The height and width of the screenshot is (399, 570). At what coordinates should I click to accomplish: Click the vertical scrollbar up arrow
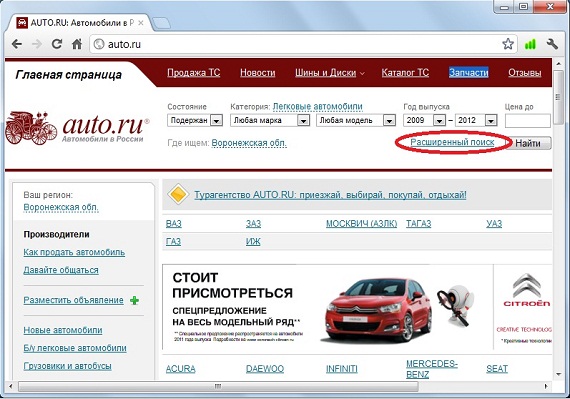(x=559, y=64)
